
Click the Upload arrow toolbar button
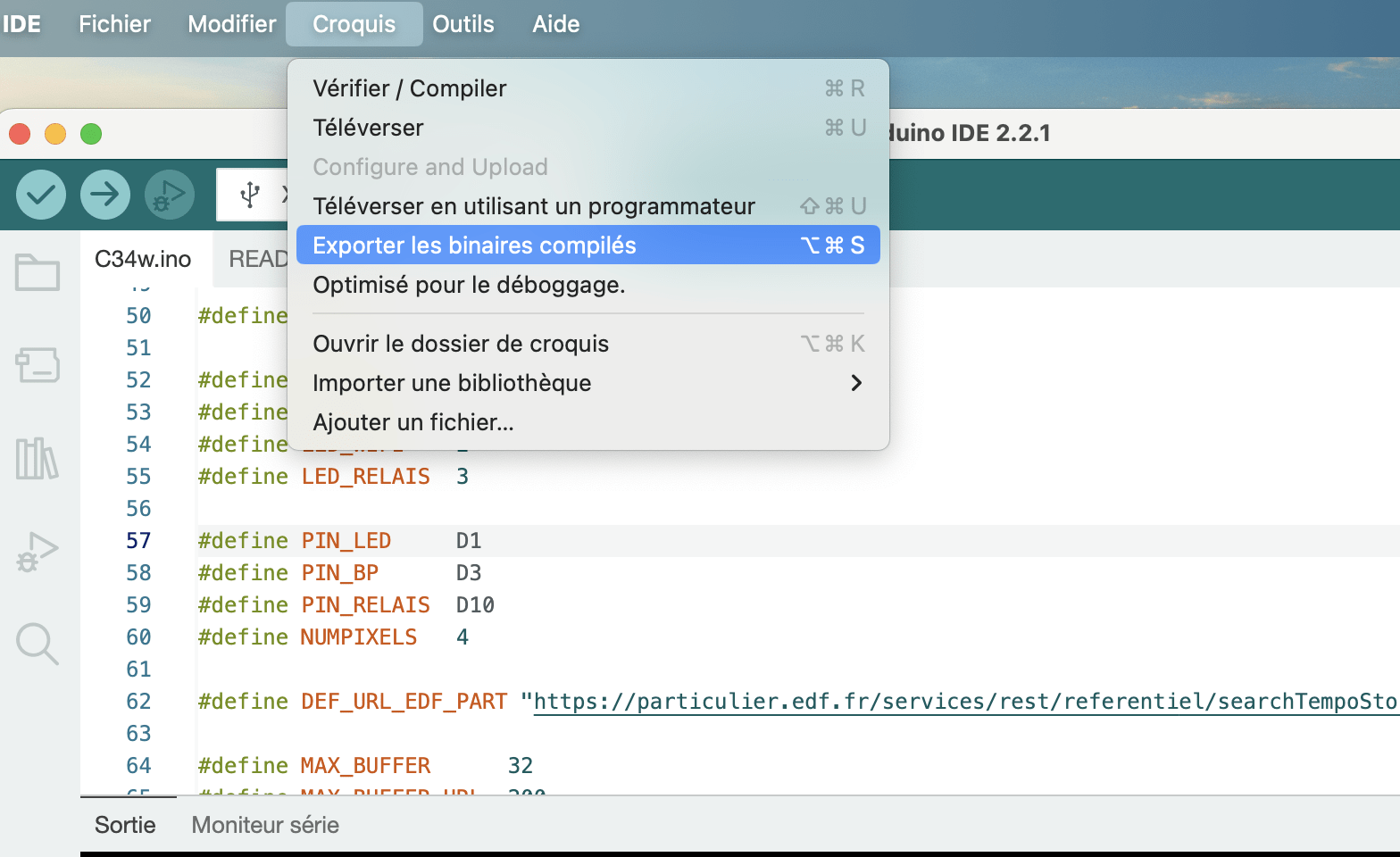tap(105, 194)
